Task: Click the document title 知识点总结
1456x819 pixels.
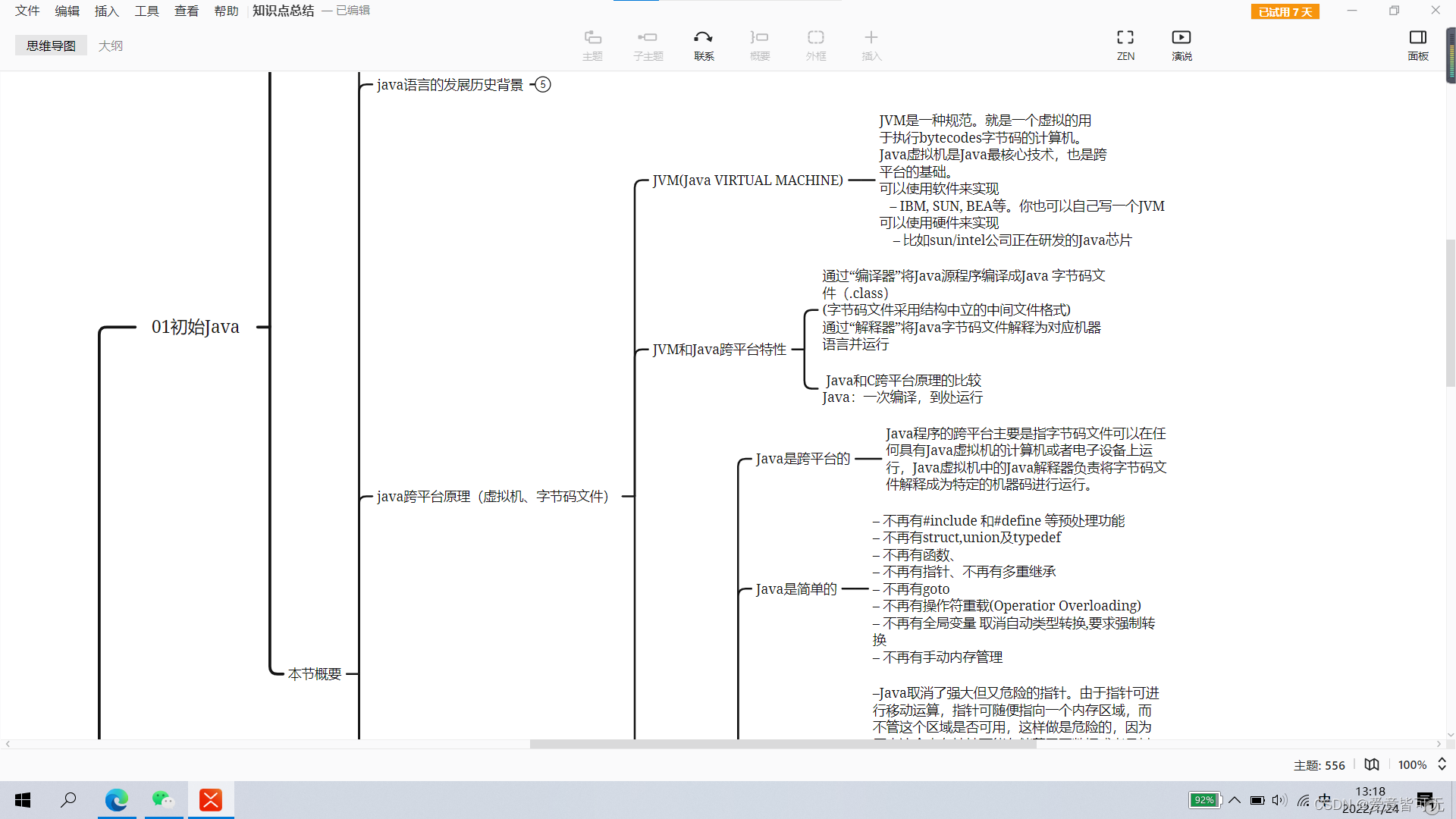Action: [x=283, y=11]
